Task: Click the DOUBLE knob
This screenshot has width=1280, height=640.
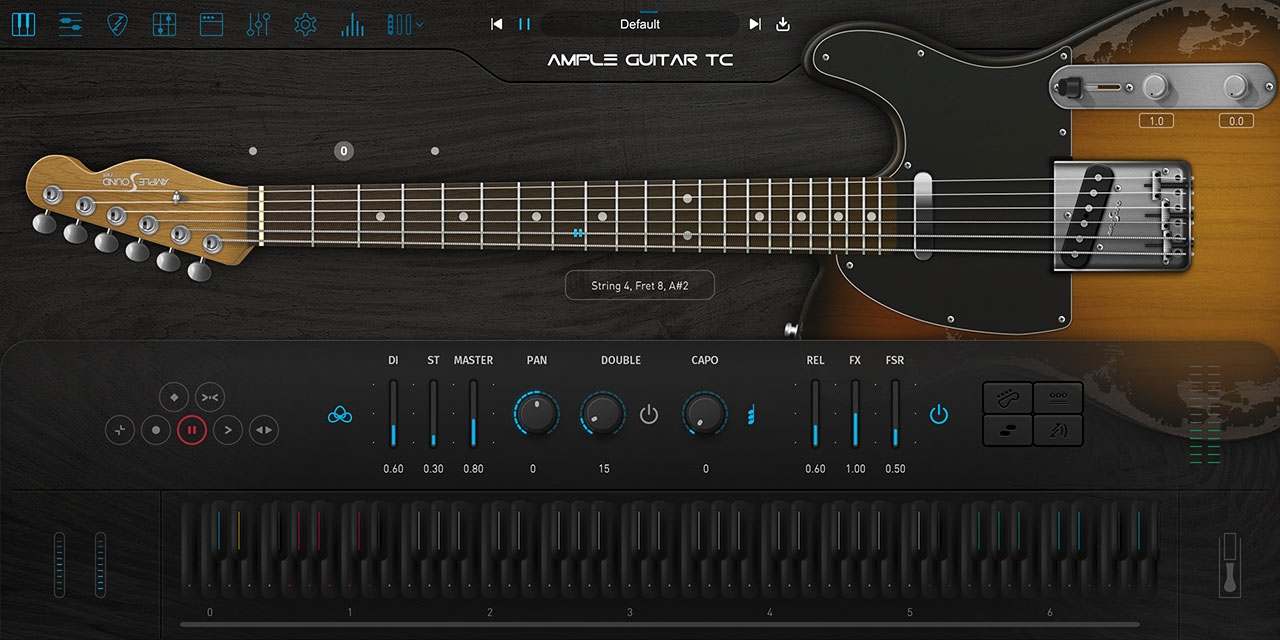Action: (604, 413)
